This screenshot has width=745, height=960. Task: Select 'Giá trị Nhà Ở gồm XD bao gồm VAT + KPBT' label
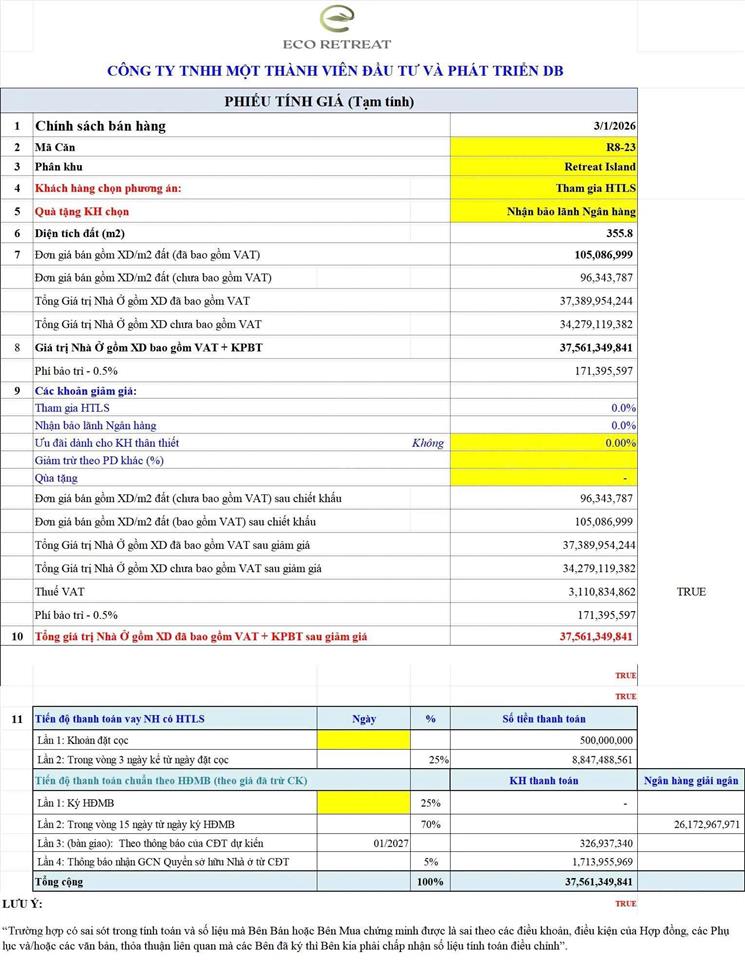point(149,348)
